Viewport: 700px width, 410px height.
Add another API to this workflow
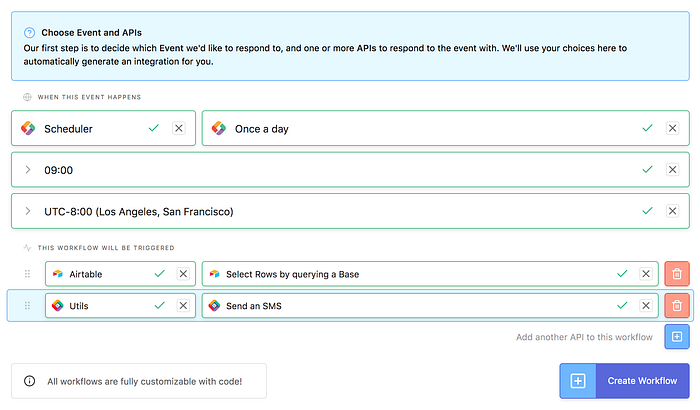(x=677, y=337)
